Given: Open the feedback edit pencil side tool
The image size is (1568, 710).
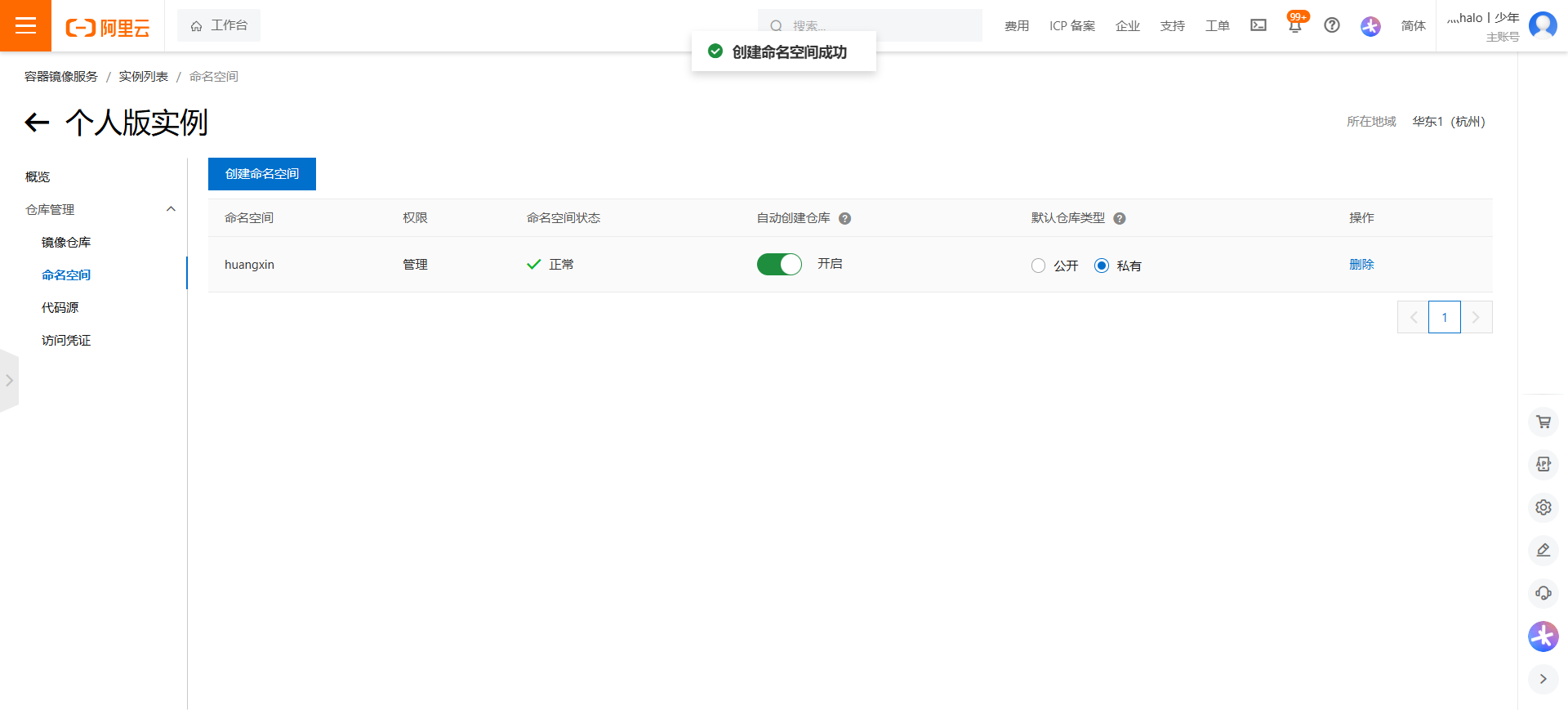Looking at the screenshot, I should coord(1543,550).
